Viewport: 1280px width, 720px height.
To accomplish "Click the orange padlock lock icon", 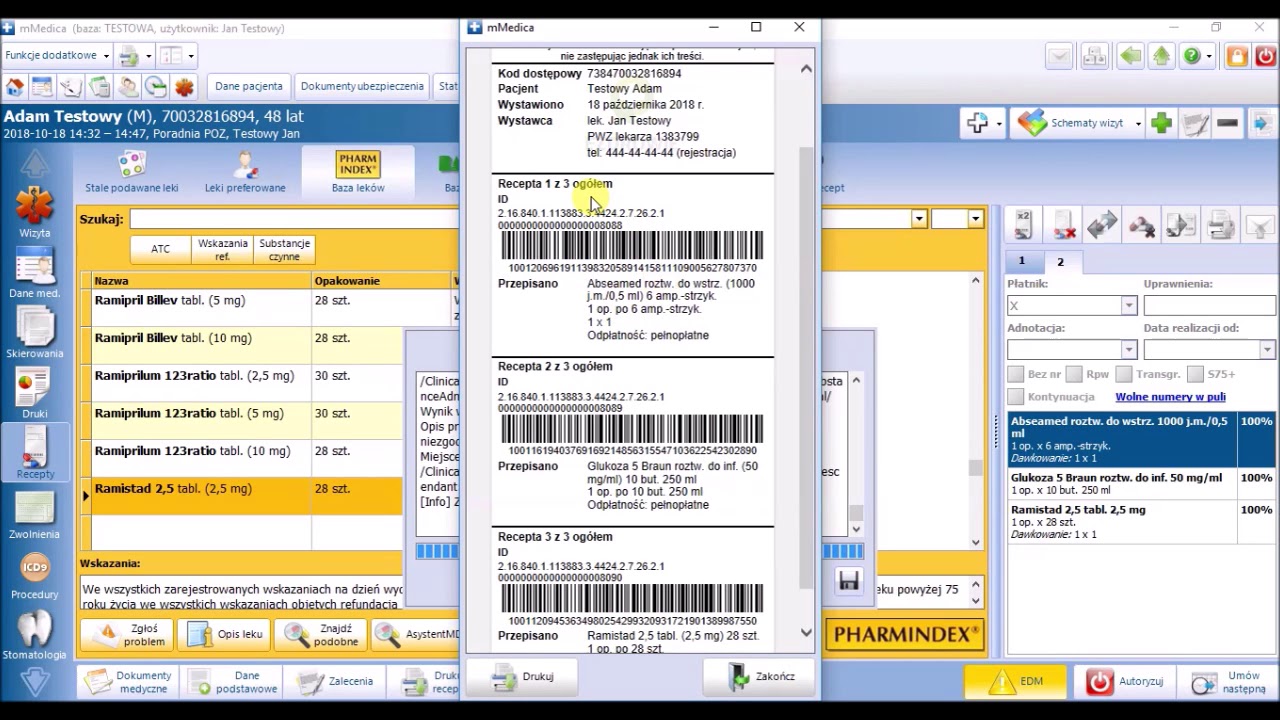I will coord(1237,56).
